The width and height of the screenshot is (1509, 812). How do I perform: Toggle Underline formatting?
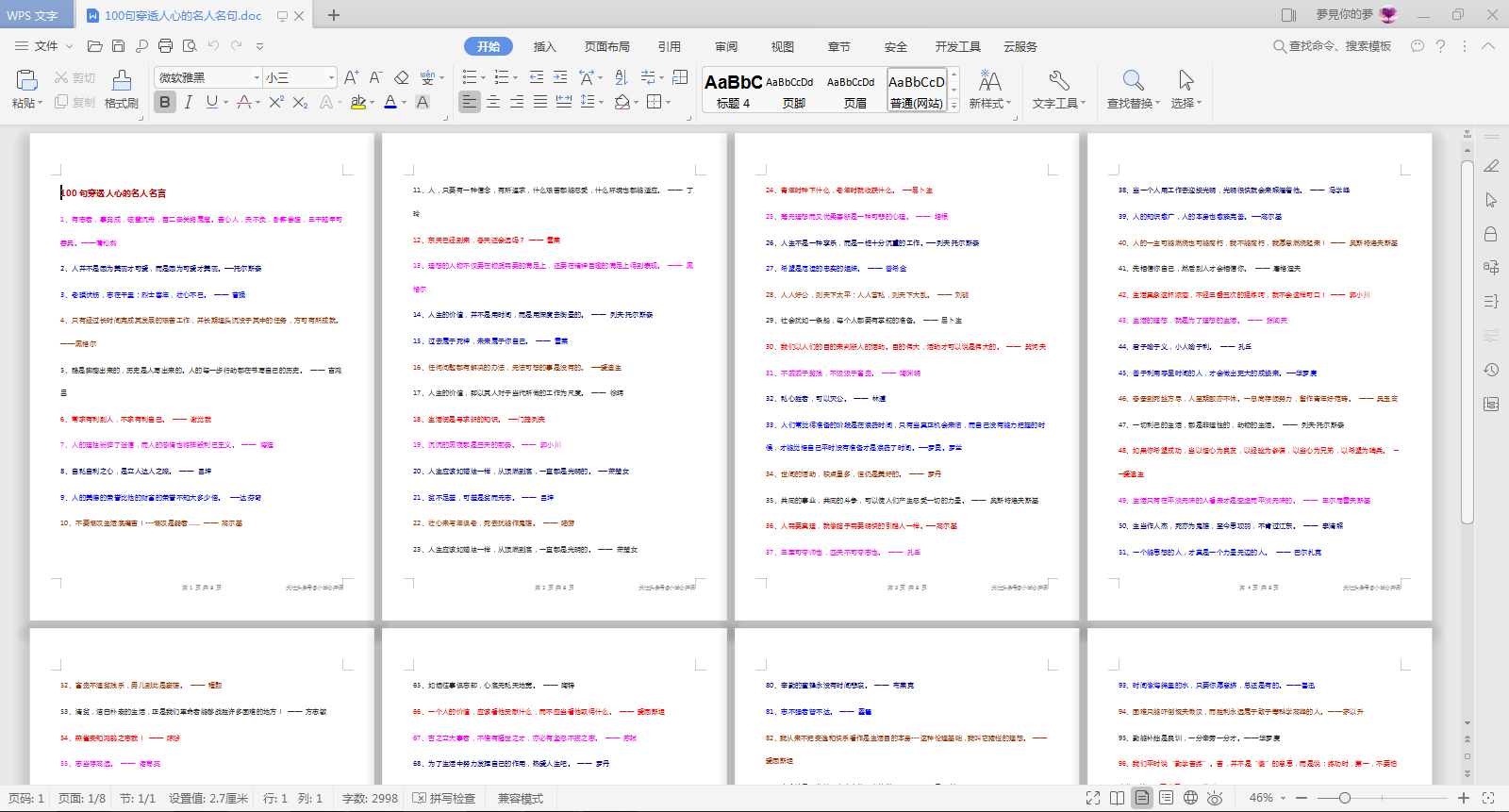point(211,102)
